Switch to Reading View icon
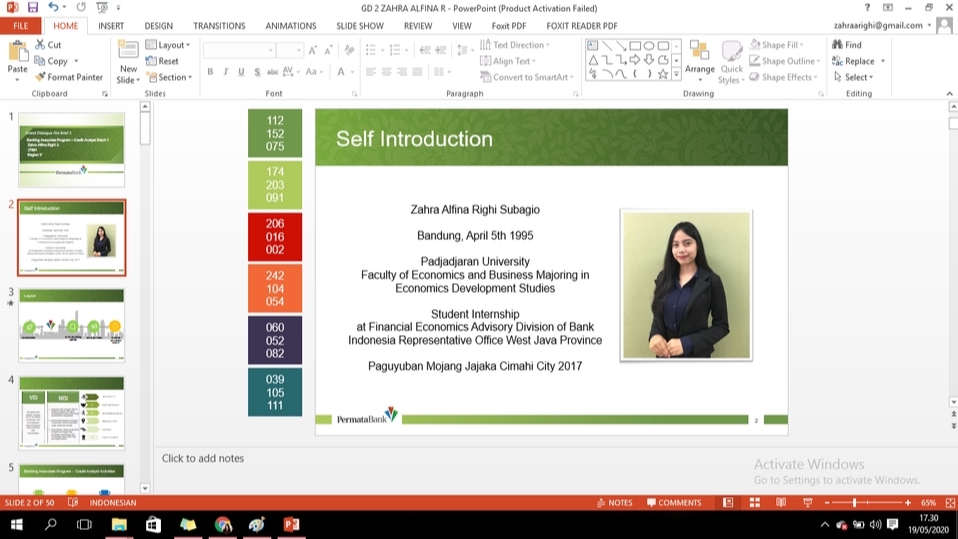 click(781, 502)
